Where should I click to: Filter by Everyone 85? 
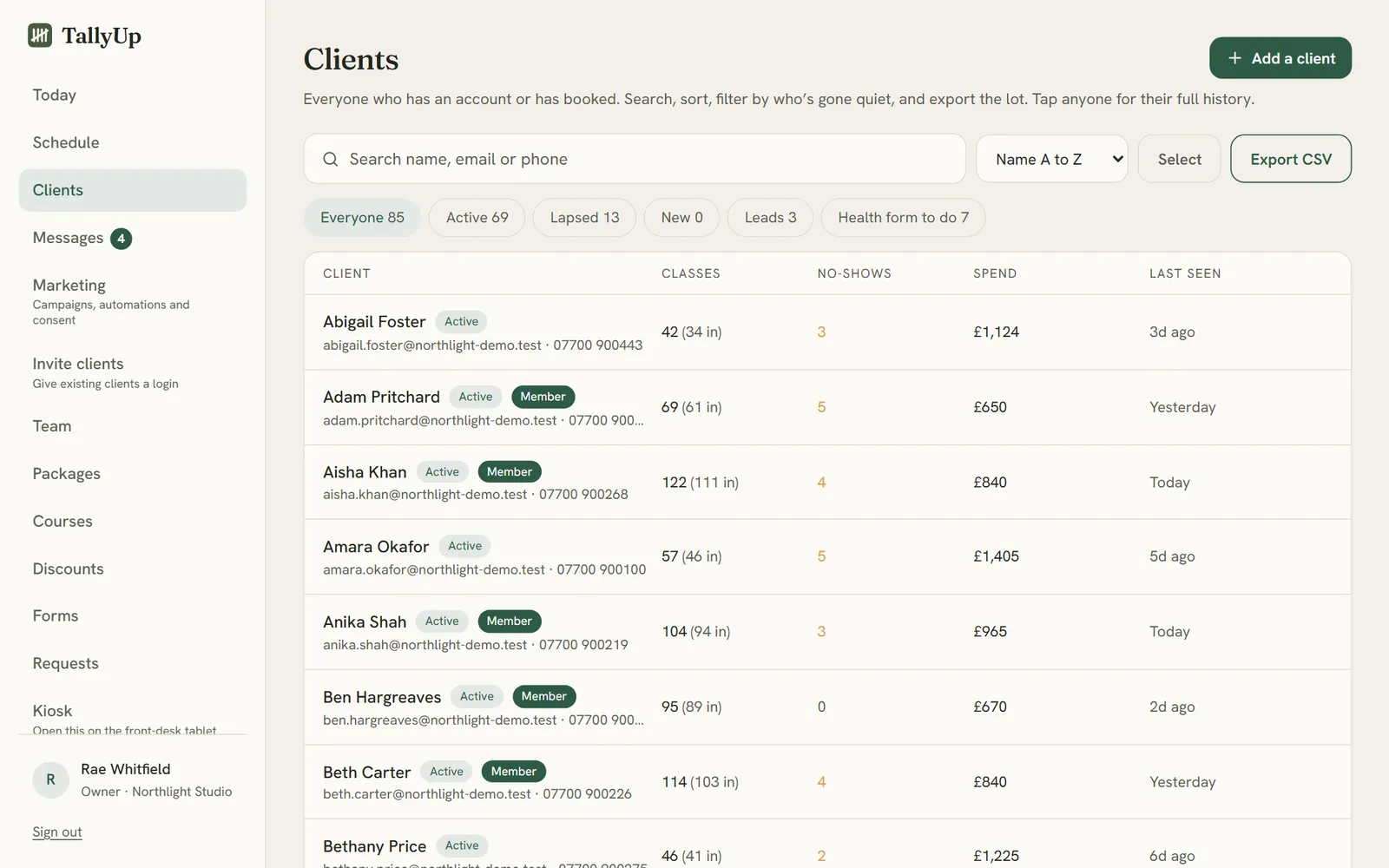tap(362, 218)
